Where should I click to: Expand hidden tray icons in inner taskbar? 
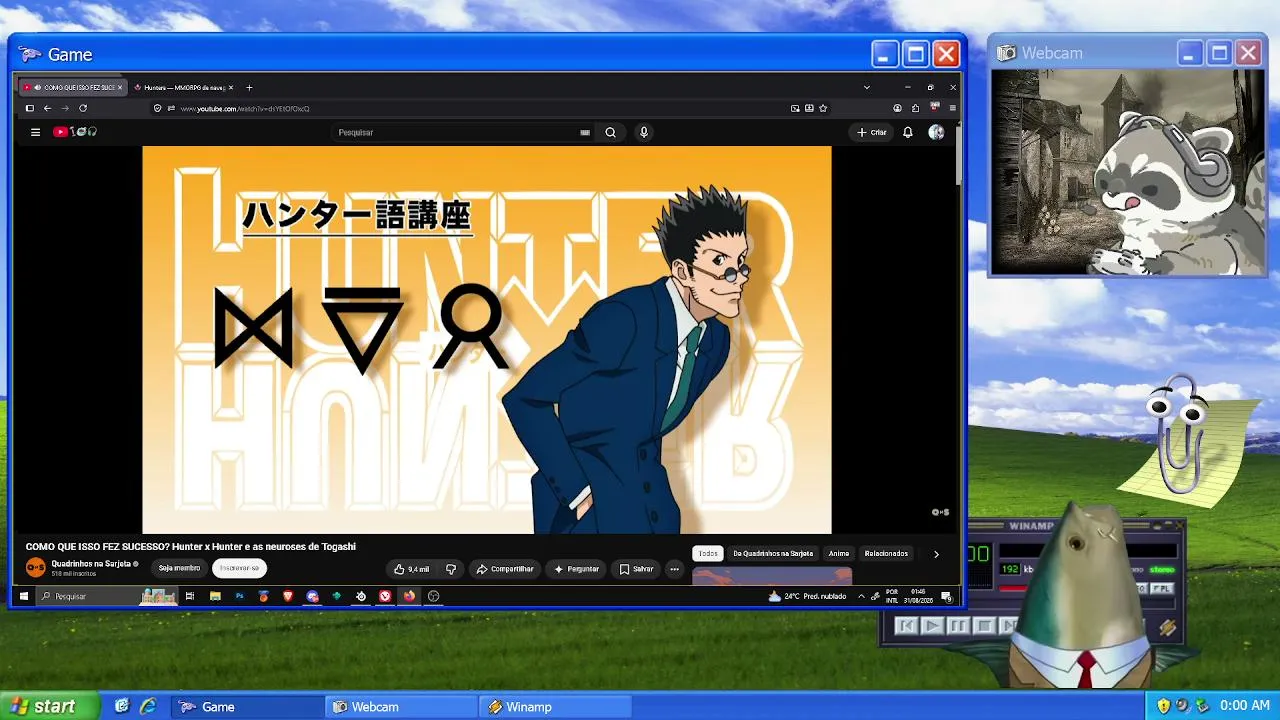[861, 596]
